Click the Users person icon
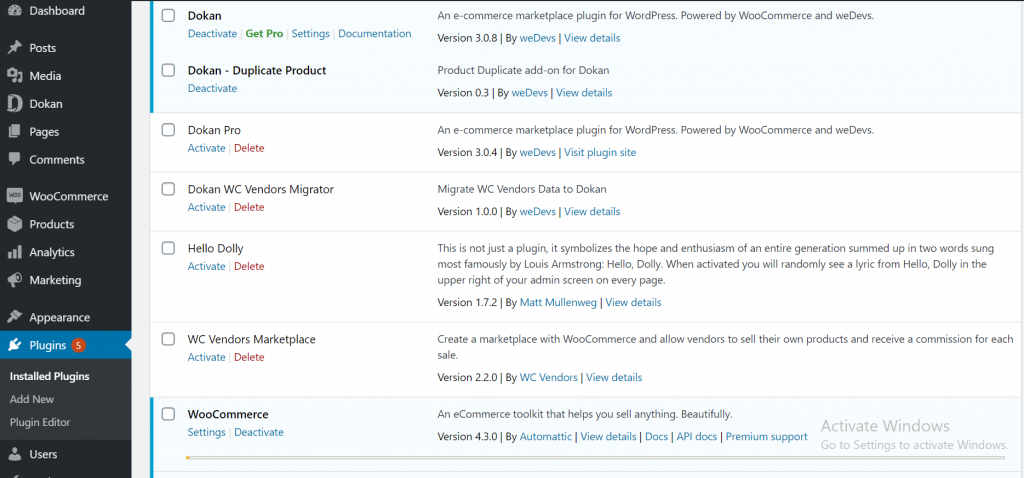 tap(14, 454)
